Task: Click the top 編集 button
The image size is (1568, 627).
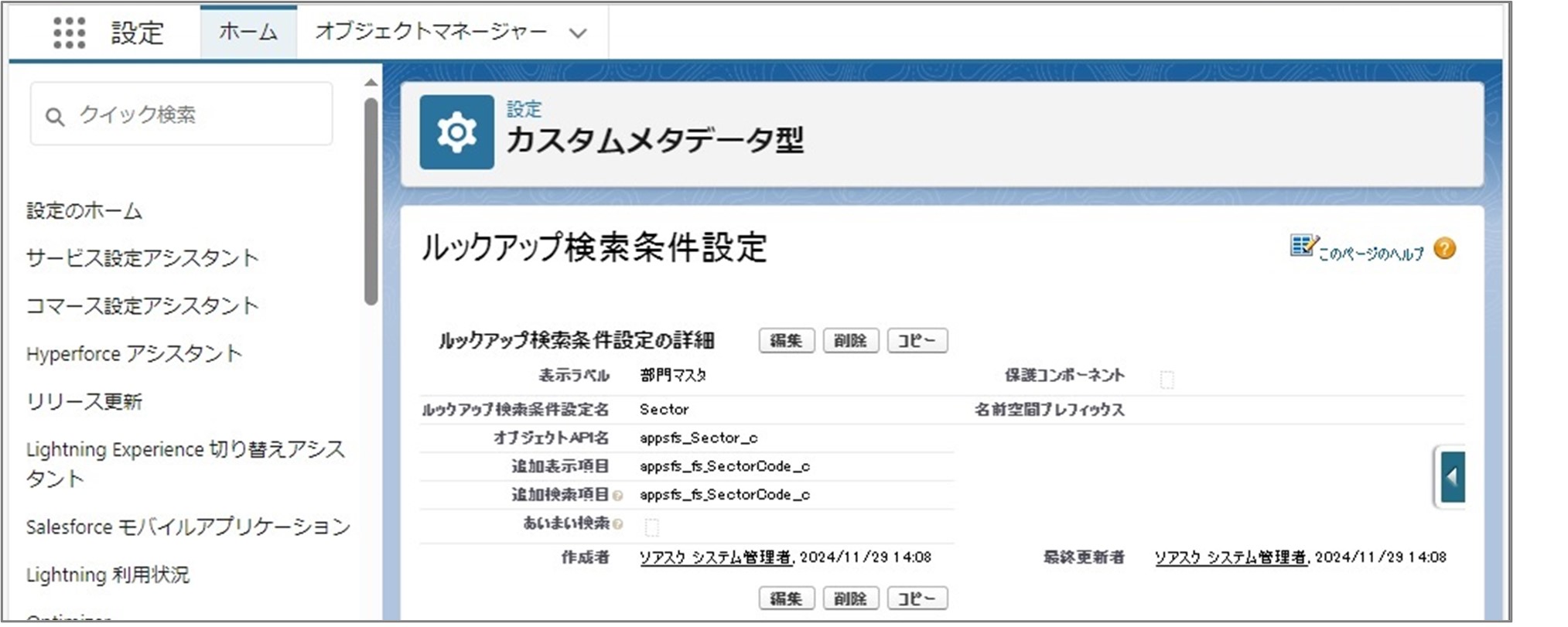Action: pyautogui.click(x=786, y=340)
